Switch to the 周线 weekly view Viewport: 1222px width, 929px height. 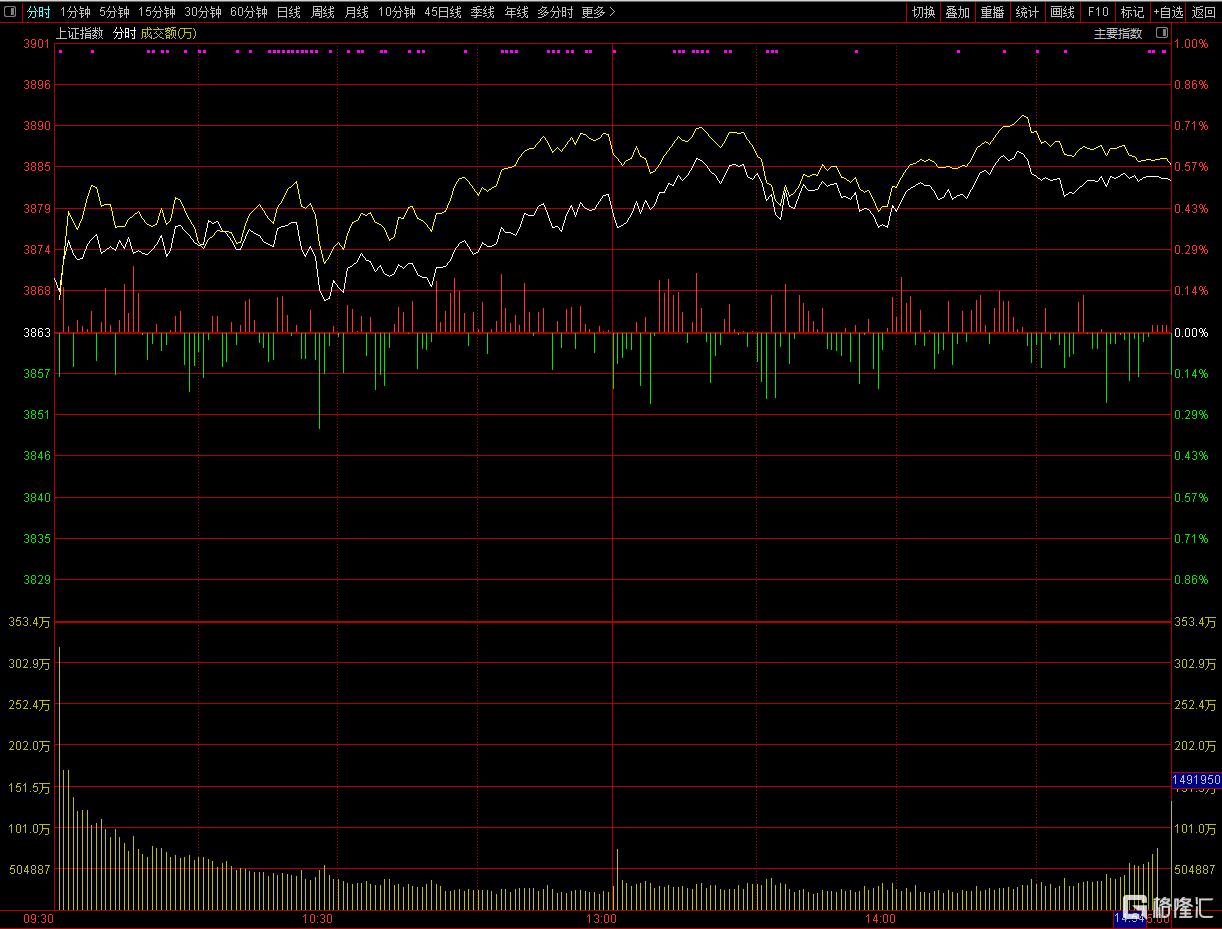click(322, 12)
